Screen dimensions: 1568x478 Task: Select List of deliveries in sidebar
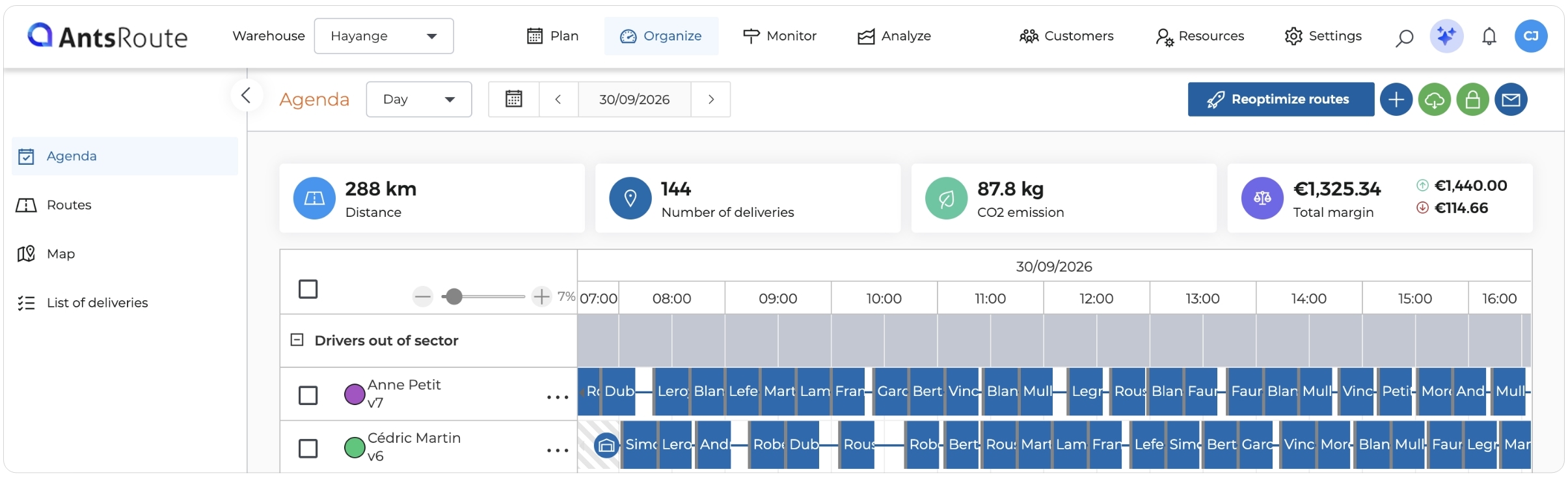(x=125, y=303)
